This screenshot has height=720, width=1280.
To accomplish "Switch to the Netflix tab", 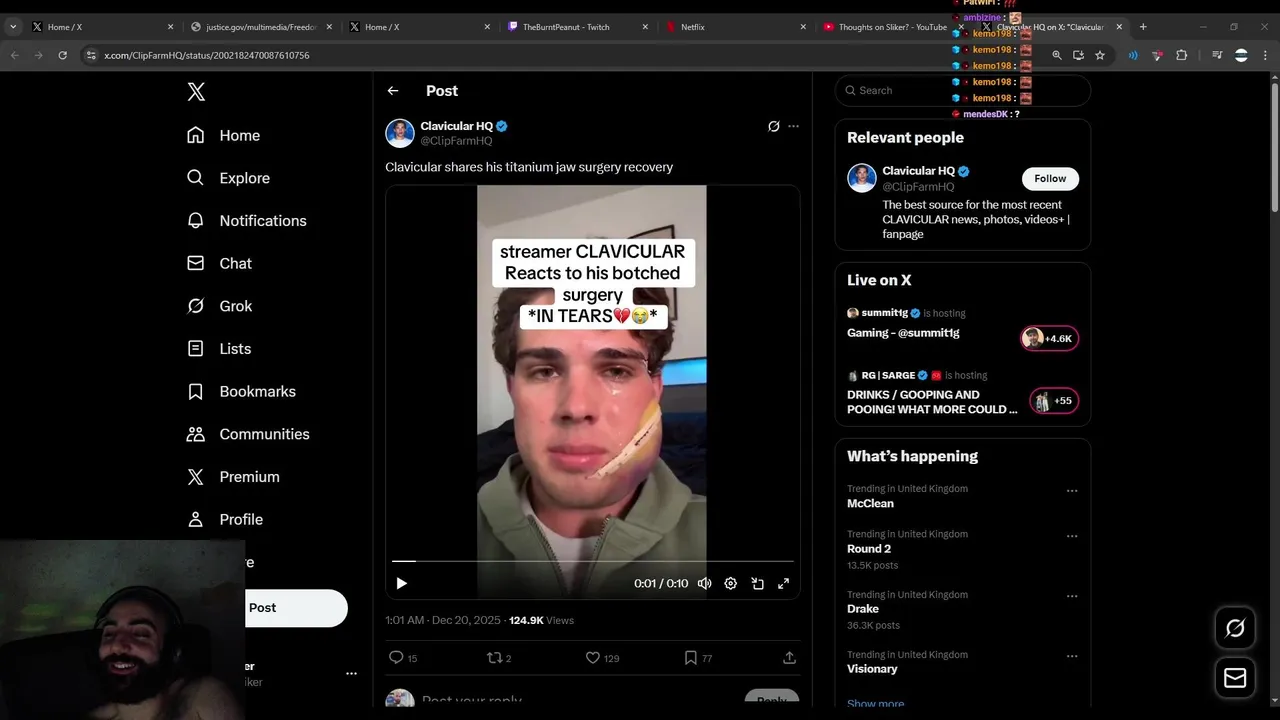I will [736, 27].
